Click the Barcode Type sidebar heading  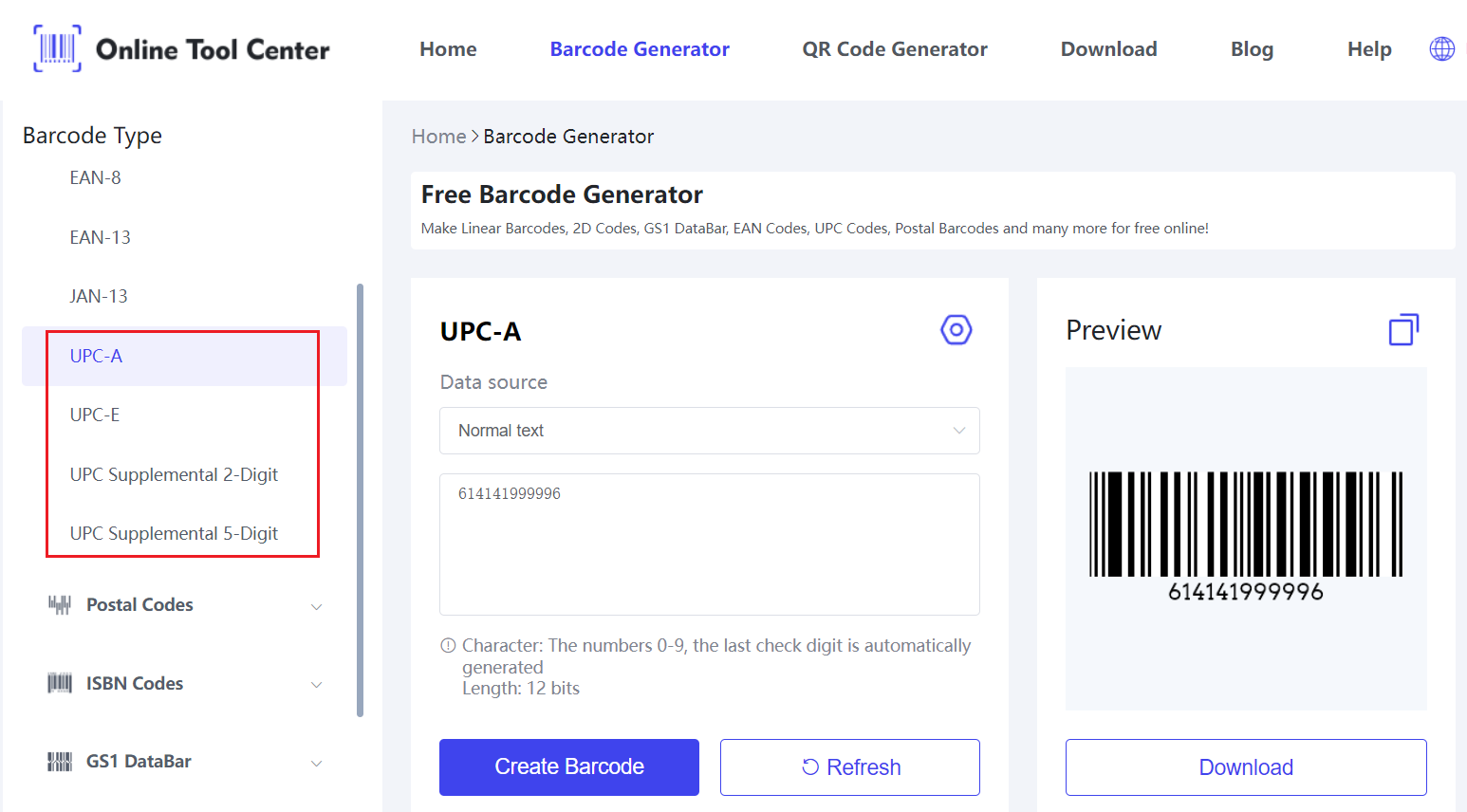(x=92, y=136)
